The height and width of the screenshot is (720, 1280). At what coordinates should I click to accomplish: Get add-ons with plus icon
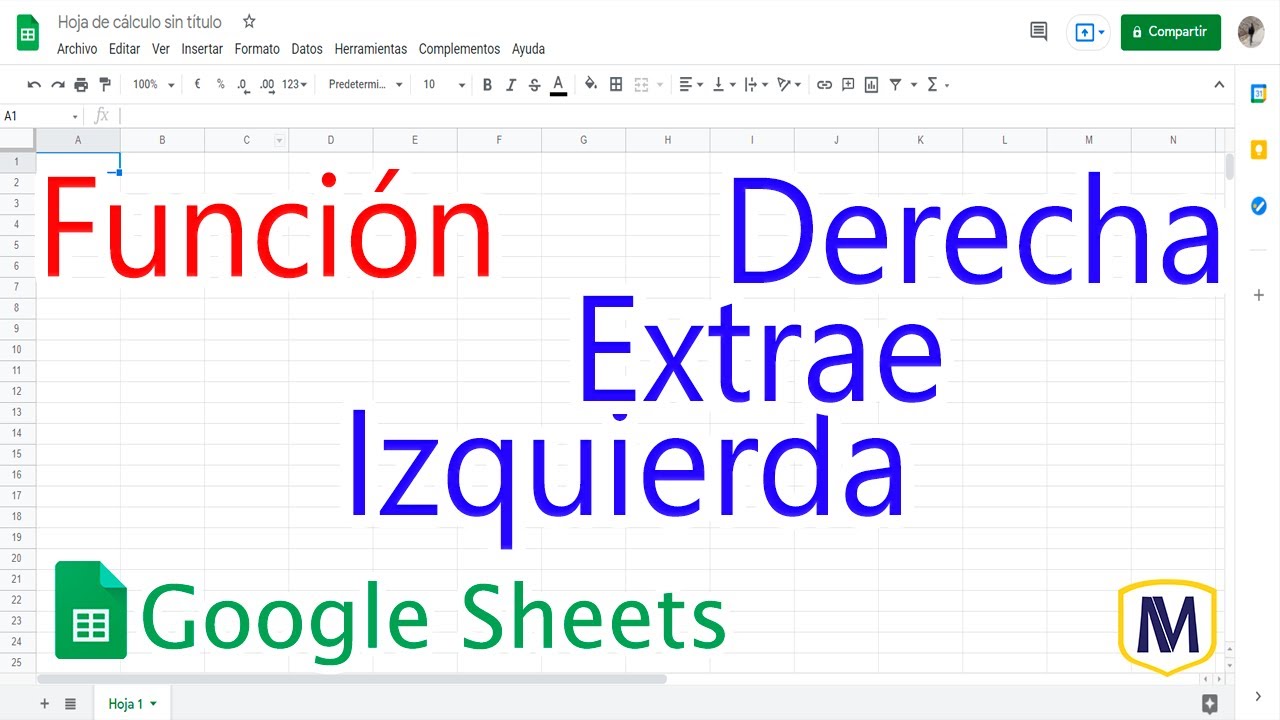point(1259,295)
